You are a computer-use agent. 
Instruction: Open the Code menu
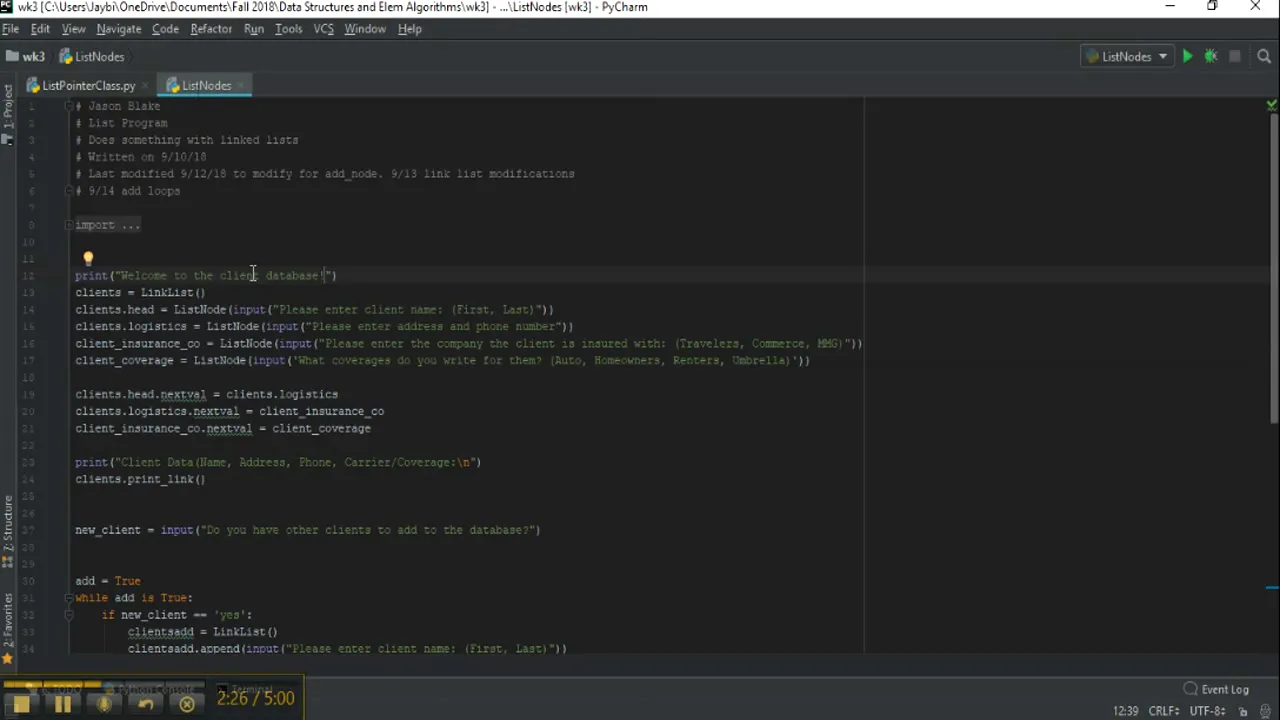point(165,29)
